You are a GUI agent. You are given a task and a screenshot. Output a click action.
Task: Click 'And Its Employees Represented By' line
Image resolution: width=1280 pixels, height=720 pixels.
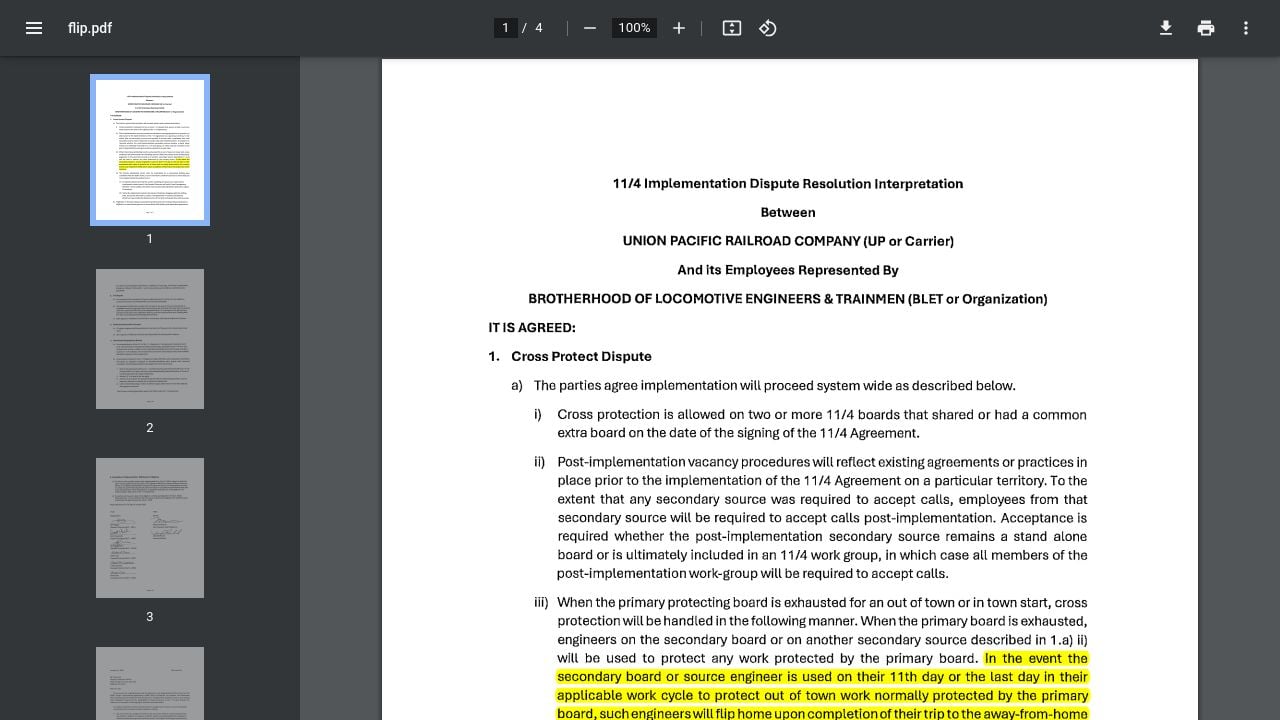pyautogui.click(x=788, y=270)
